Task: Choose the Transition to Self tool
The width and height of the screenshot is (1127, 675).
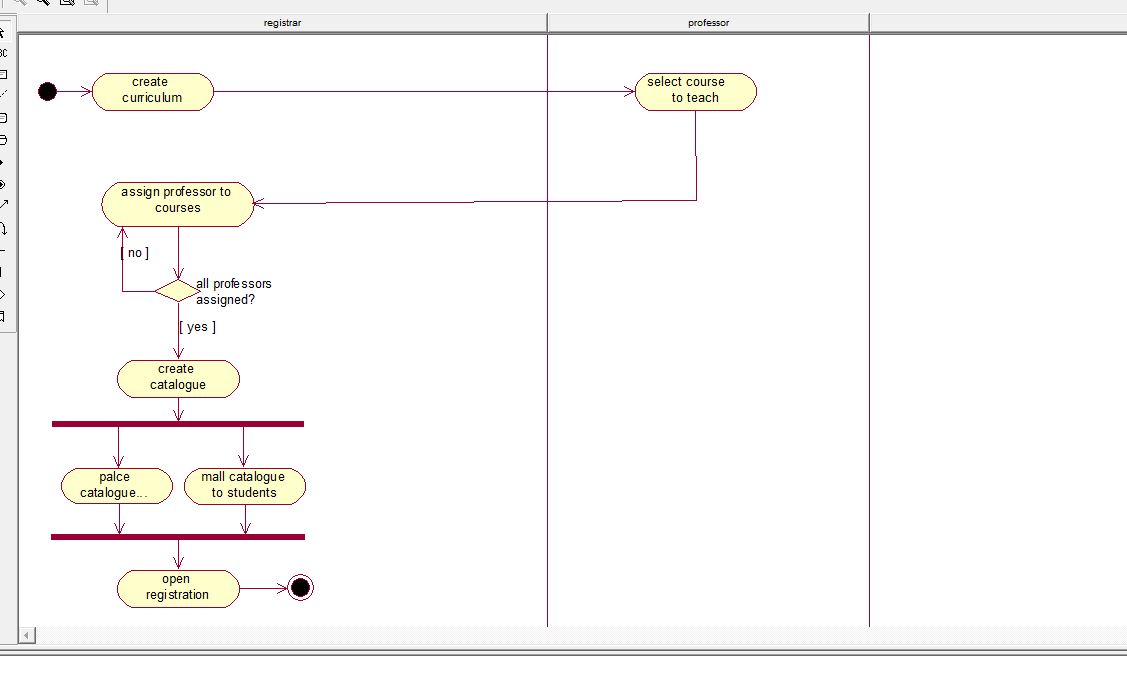Action: tap(3, 229)
